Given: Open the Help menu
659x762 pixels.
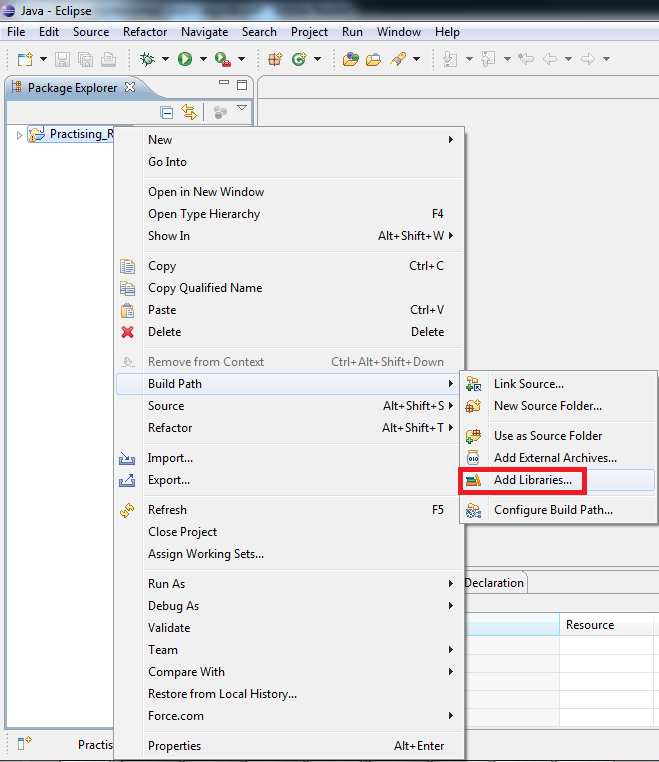Looking at the screenshot, I should click(447, 32).
